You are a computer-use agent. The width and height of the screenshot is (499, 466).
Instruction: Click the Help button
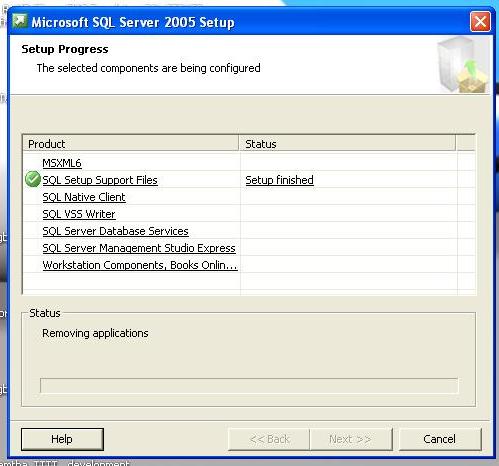tap(62, 439)
